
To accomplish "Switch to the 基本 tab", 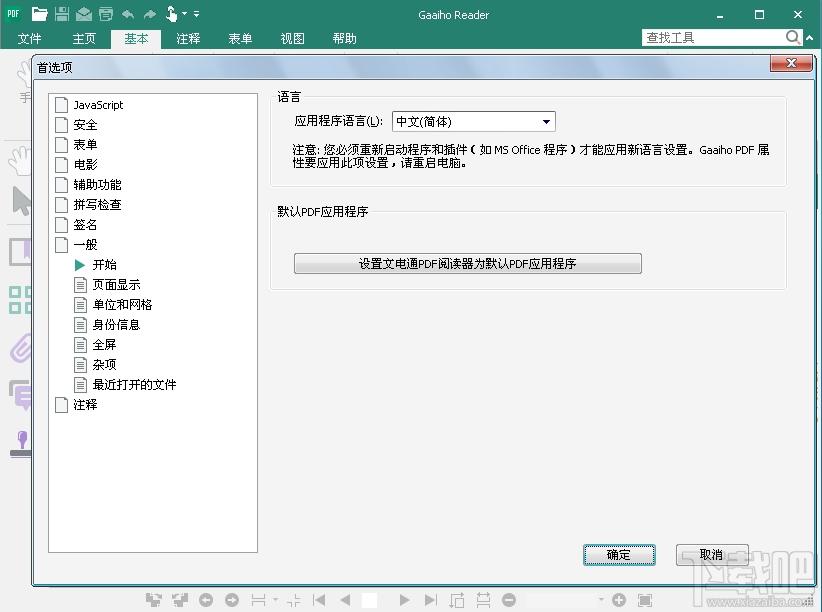I will (136, 39).
